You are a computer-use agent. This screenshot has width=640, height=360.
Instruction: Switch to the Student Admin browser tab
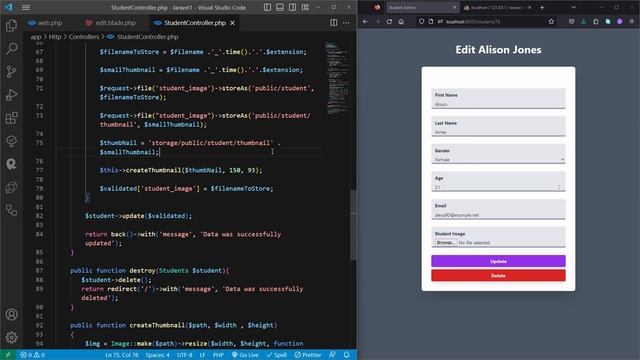(421, 7)
